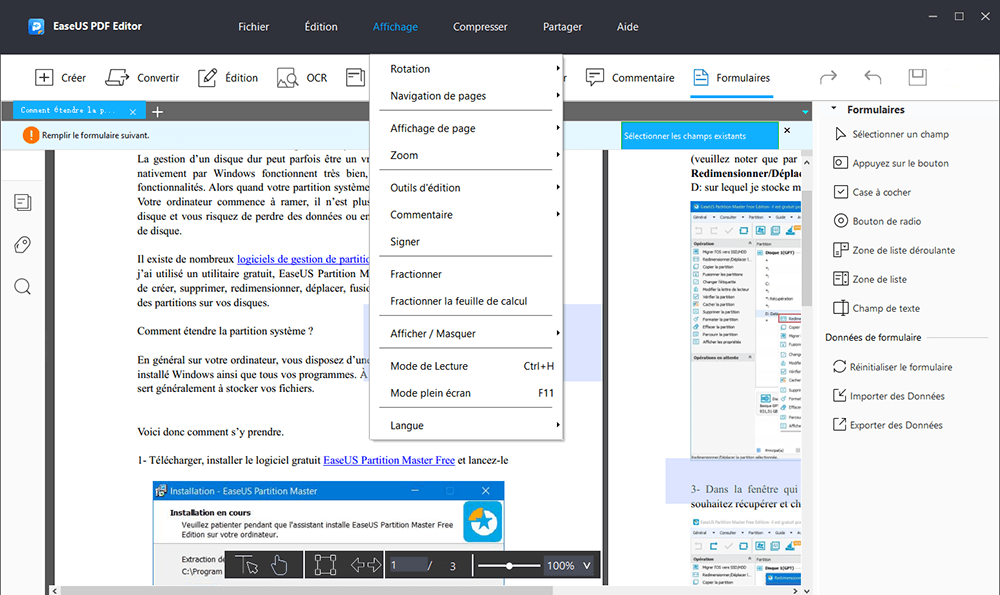Close the form notification bar
This screenshot has height=595, width=1000.
(x=787, y=130)
